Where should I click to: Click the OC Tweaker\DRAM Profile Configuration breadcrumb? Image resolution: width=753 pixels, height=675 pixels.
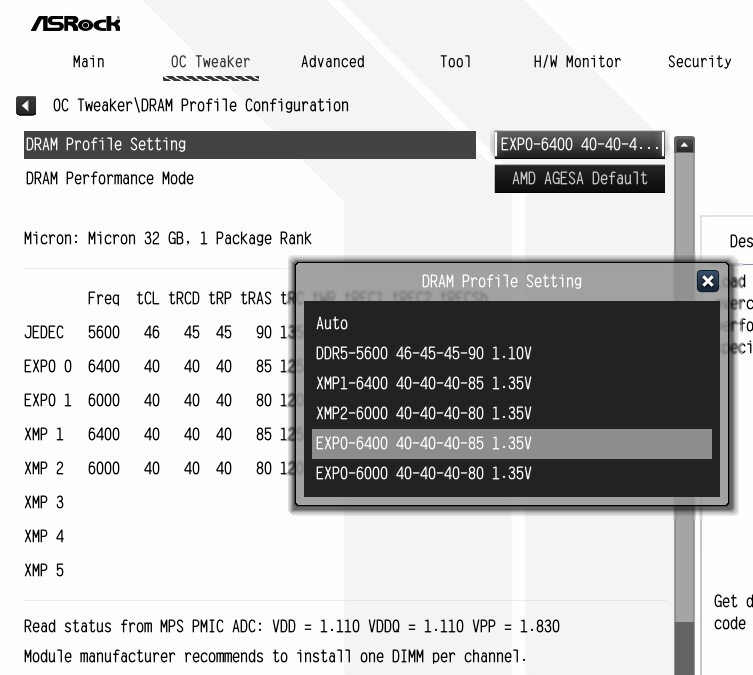pos(201,106)
